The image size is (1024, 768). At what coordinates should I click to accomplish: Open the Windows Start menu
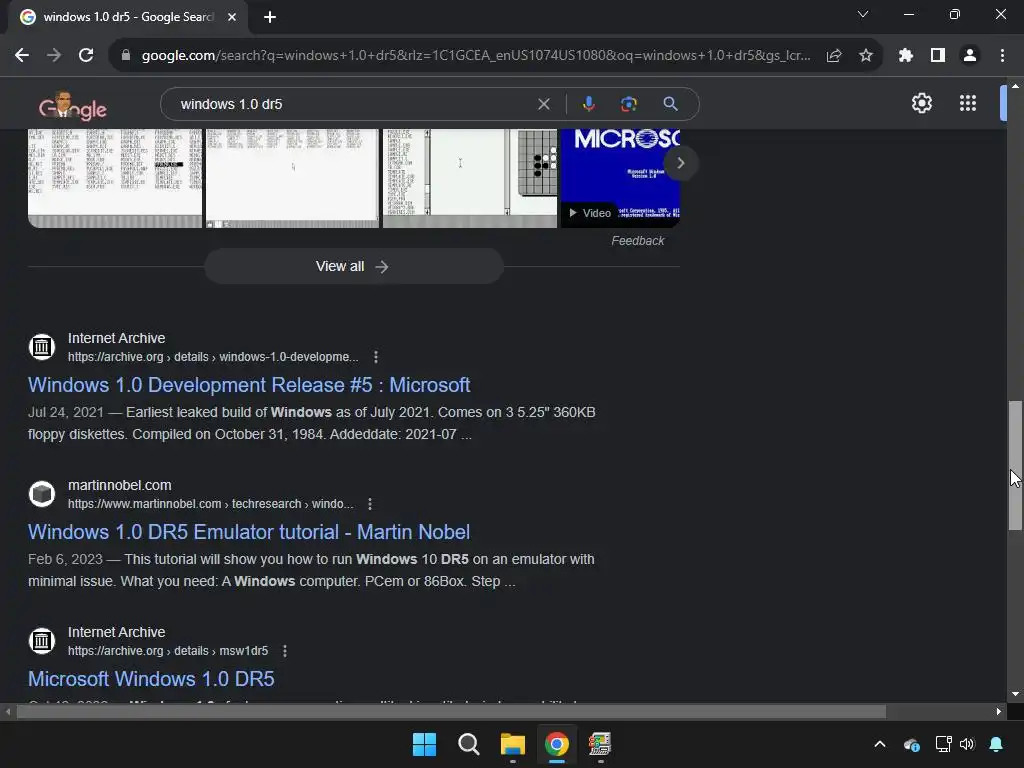coord(424,744)
